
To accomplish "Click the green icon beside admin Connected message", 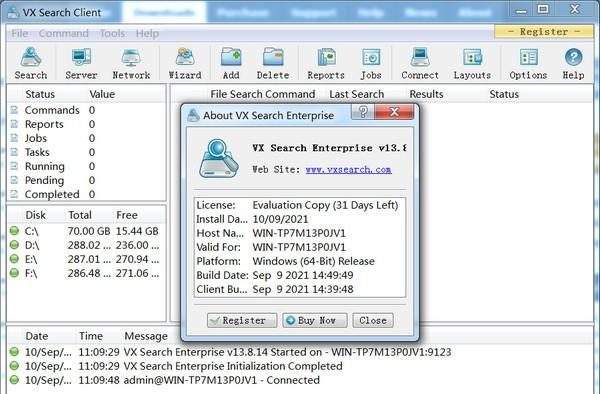I will click(14, 380).
